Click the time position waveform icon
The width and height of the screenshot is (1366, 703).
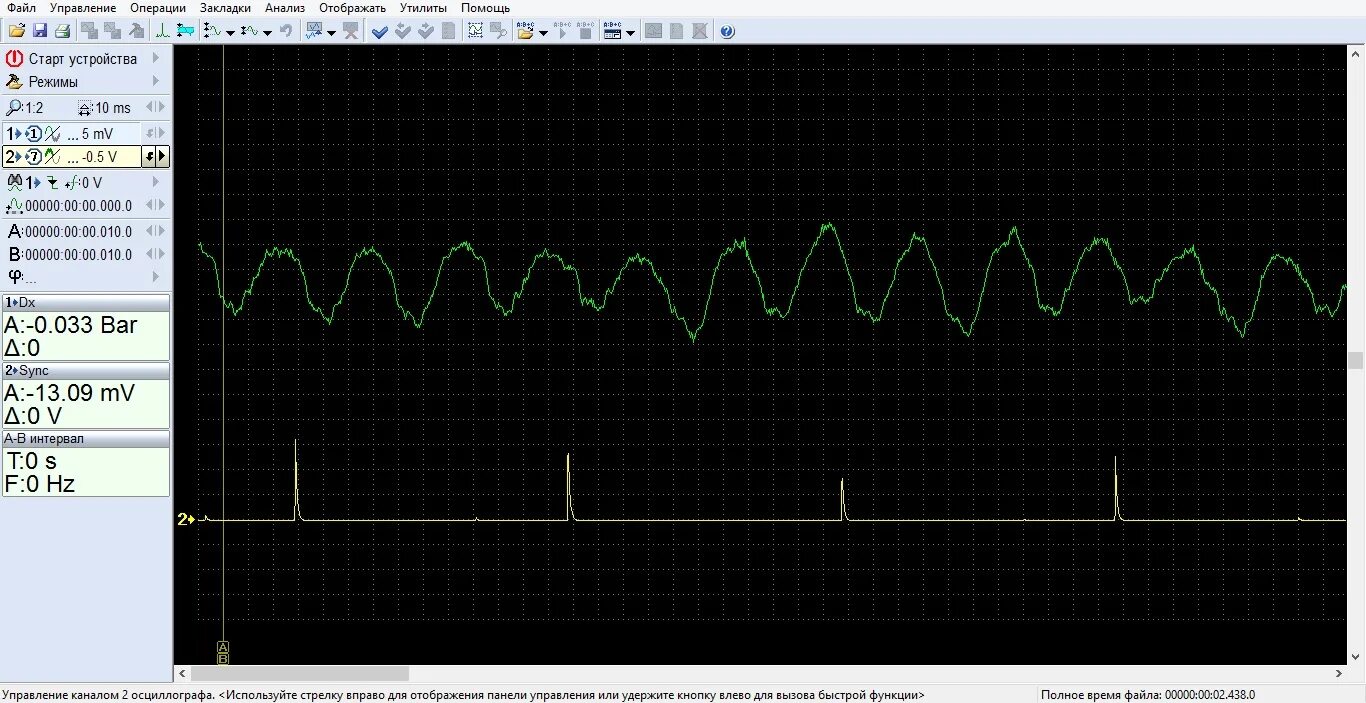click(14, 206)
